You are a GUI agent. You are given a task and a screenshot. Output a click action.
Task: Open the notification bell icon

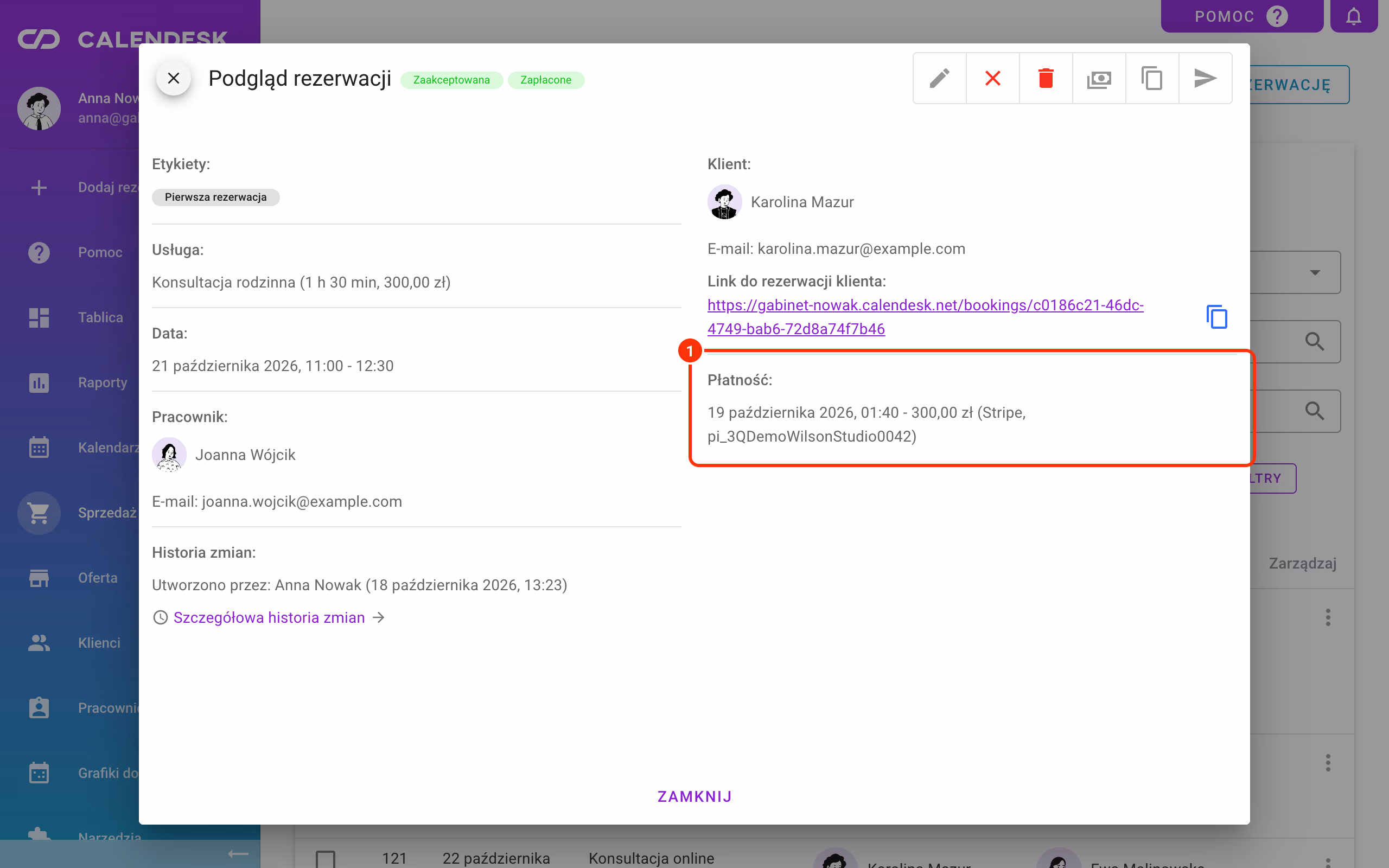coord(1354,16)
